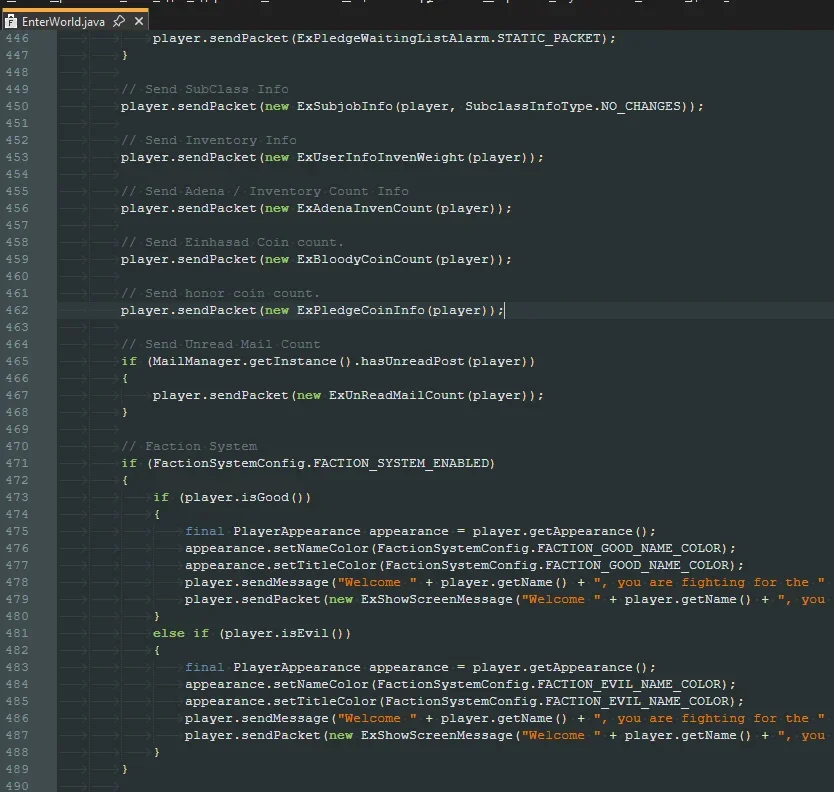Viewport: 834px width, 792px height.
Task: Click ExShowScreenMessage on line 487
Action: 436,736
